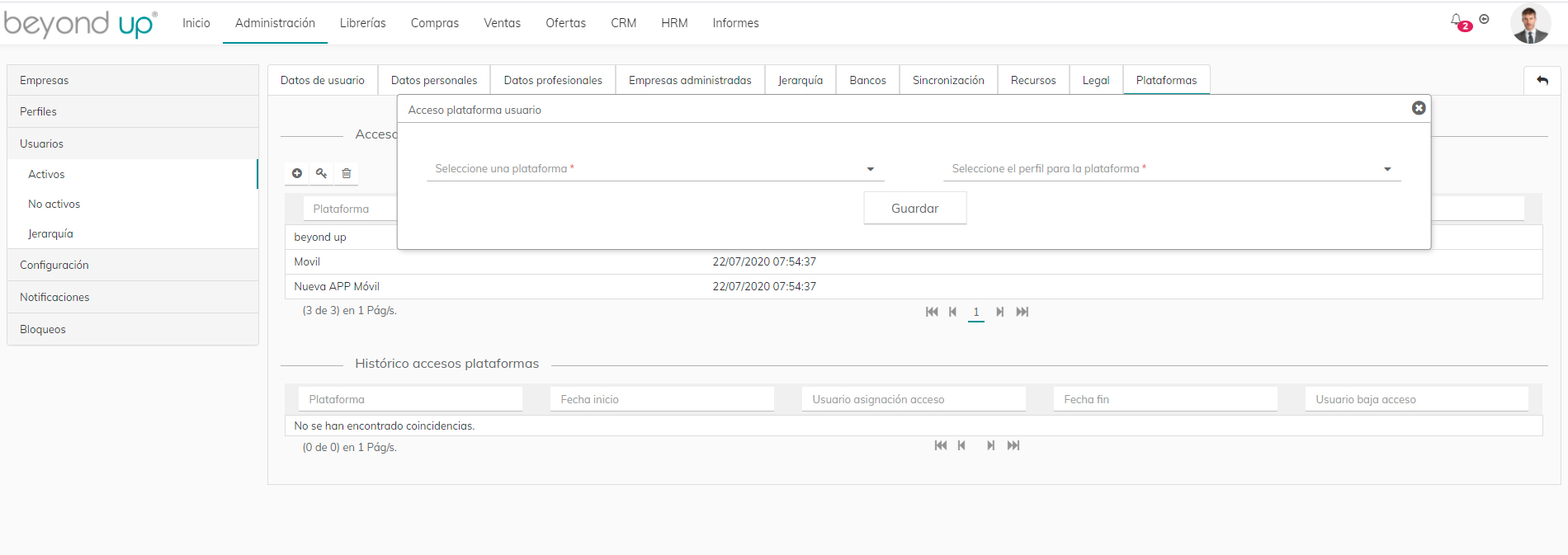Open the Sincronización tab
Viewport: 1568px width, 555px height.
(948, 80)
